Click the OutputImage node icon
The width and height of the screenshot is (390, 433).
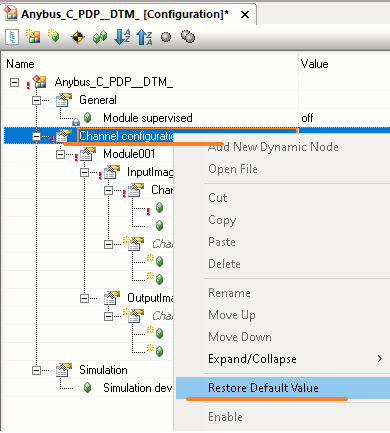click(112, 298)
